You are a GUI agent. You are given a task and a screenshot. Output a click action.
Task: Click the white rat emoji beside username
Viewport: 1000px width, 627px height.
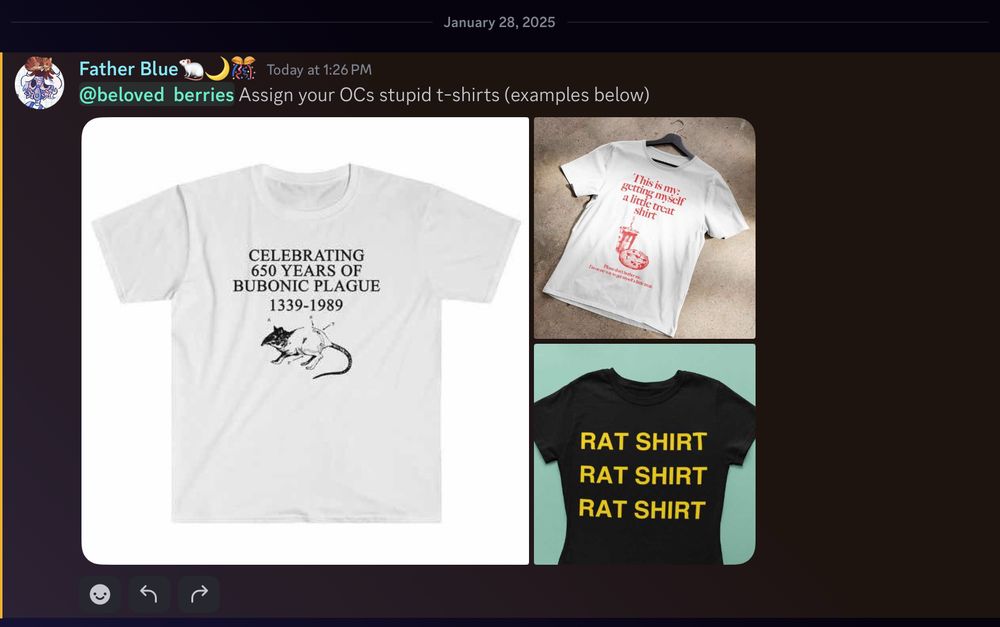click(192, 69)
